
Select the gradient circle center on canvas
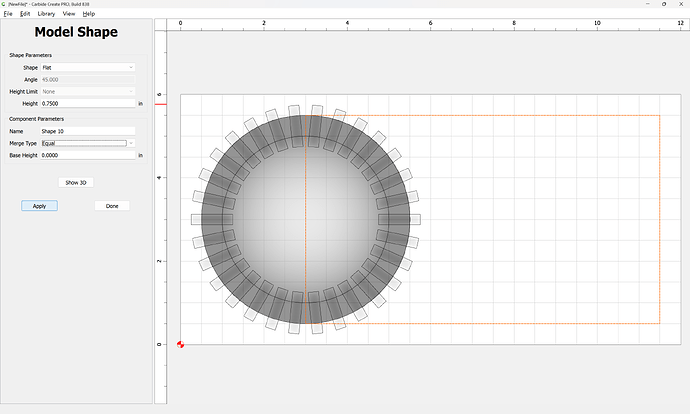306,219
